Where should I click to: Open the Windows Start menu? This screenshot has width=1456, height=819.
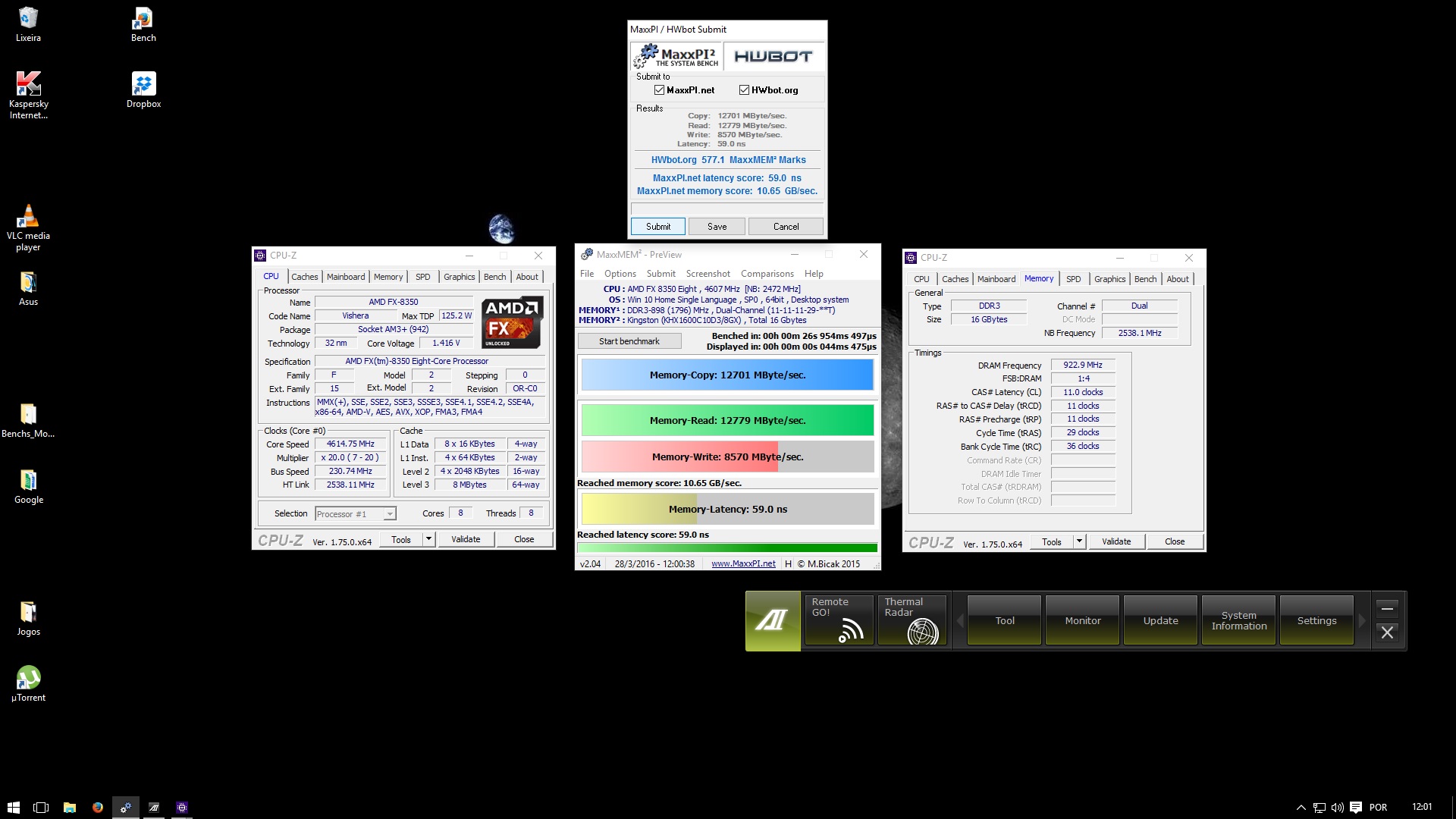(13, 808)
